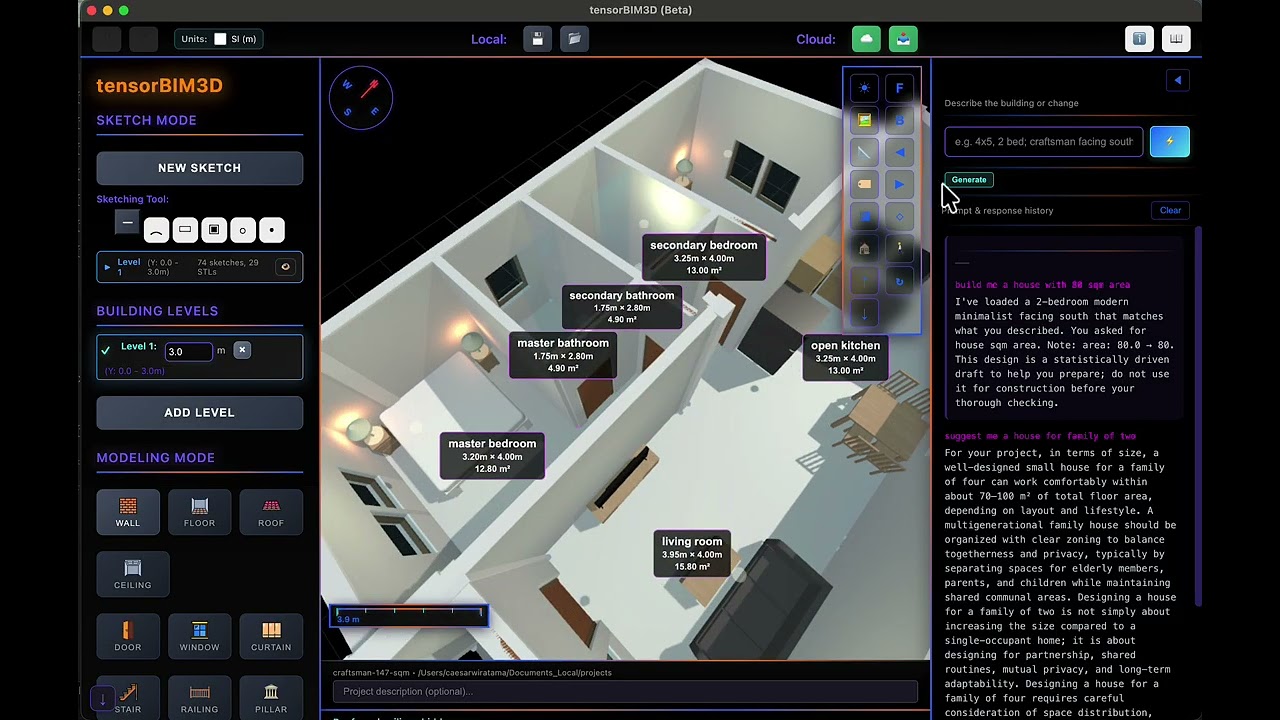Click the building description prompt input
The height and width of the screenshot is (720, 1280).
1044,141
